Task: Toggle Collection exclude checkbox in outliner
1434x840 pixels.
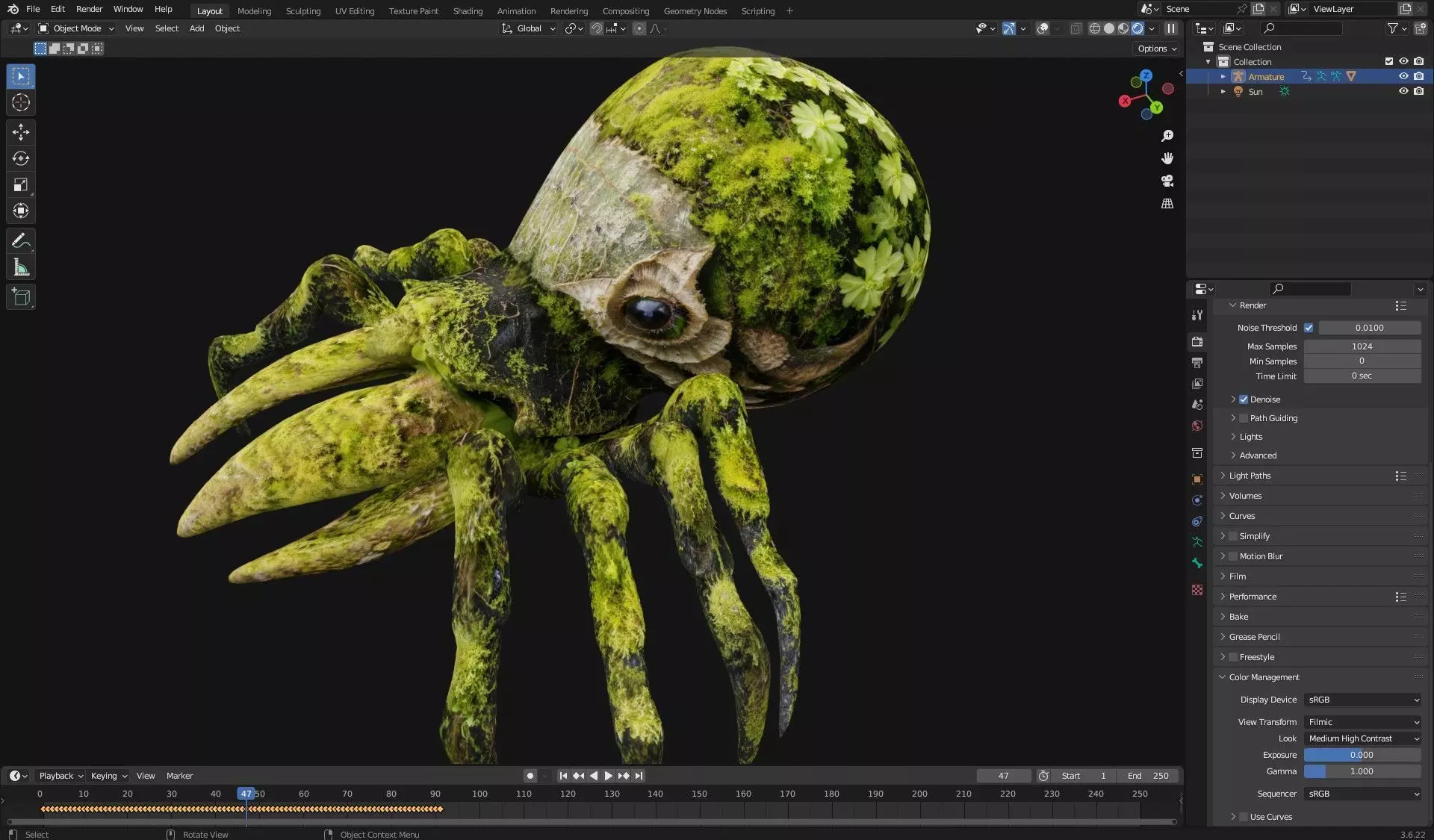Action: (1389, 61)
